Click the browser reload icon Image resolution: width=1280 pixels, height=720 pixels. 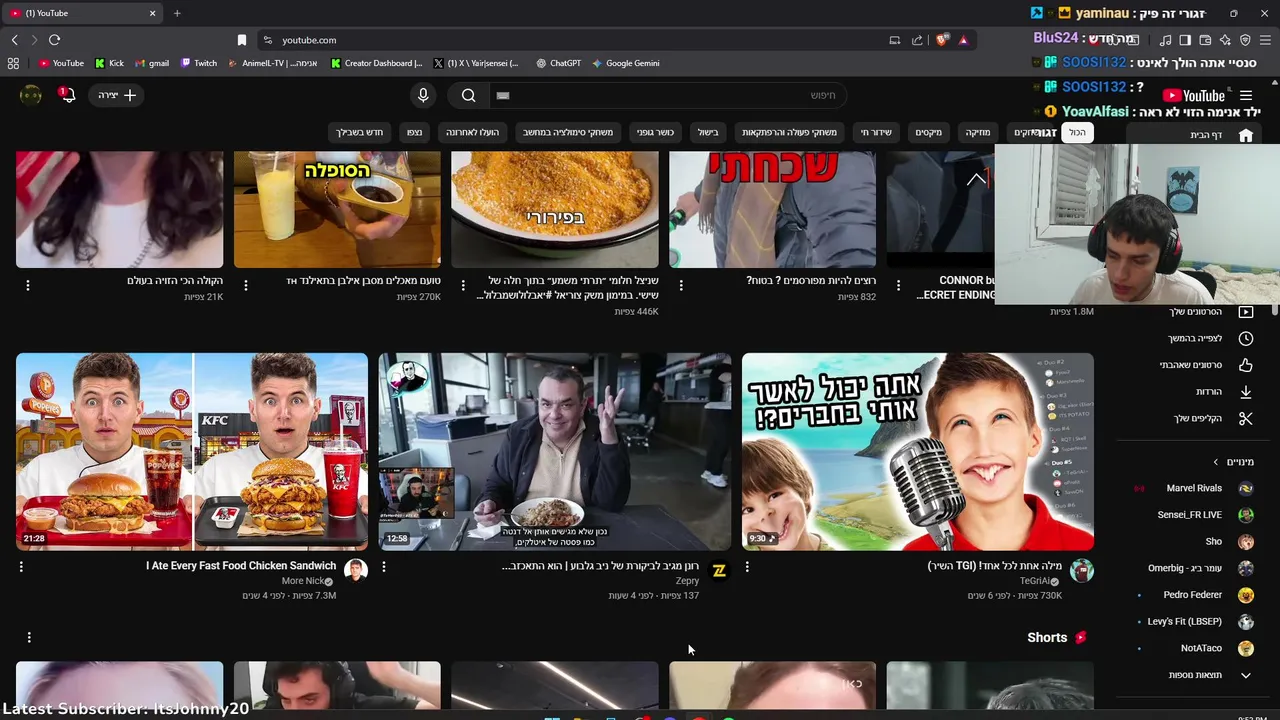54,40
